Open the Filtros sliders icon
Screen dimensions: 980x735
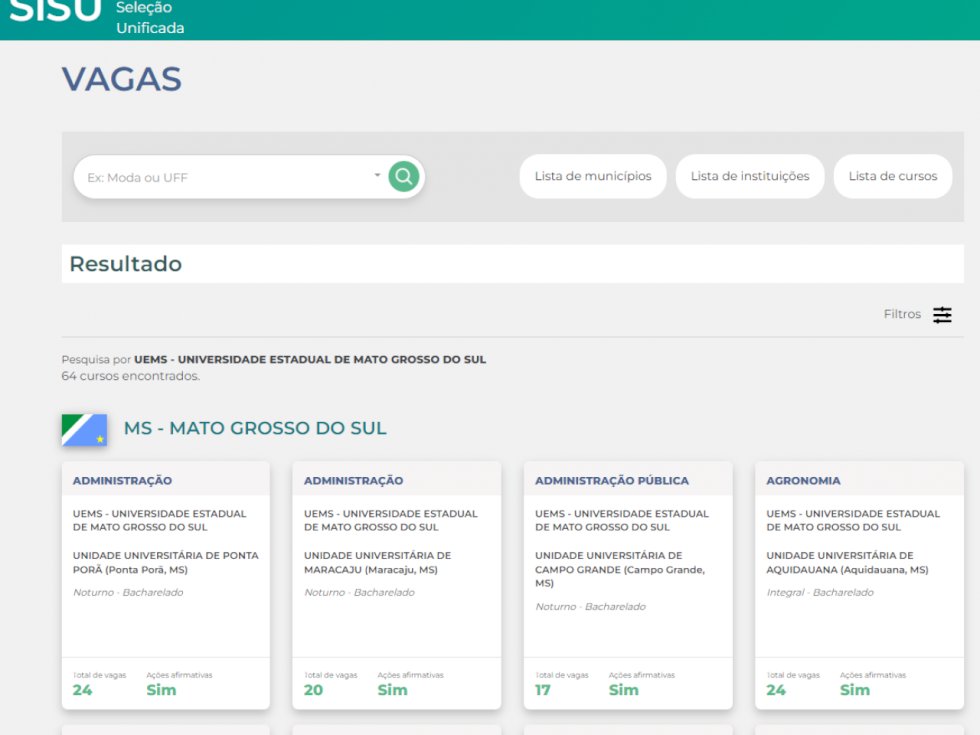pyautogui.click(x=942, y=314)
